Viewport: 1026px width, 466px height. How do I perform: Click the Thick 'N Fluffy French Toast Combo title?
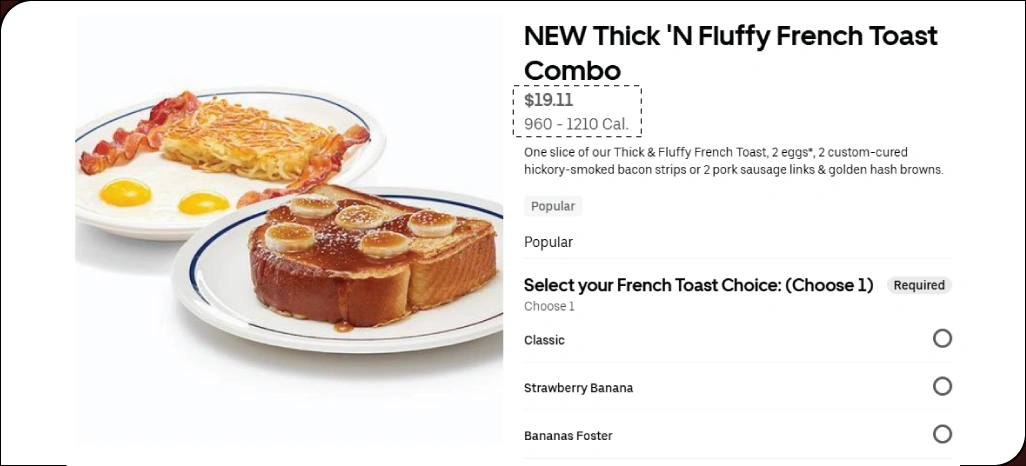click(x=730, y=53)
